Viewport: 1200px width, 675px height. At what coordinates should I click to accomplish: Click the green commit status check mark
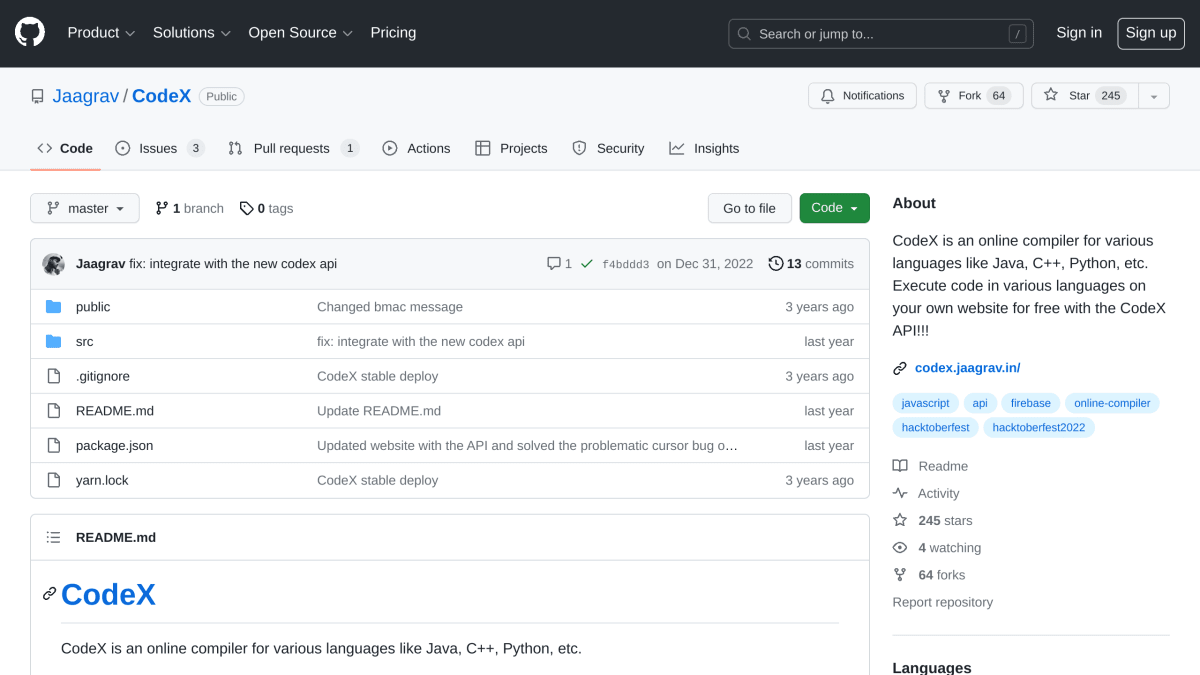[587, 264]
